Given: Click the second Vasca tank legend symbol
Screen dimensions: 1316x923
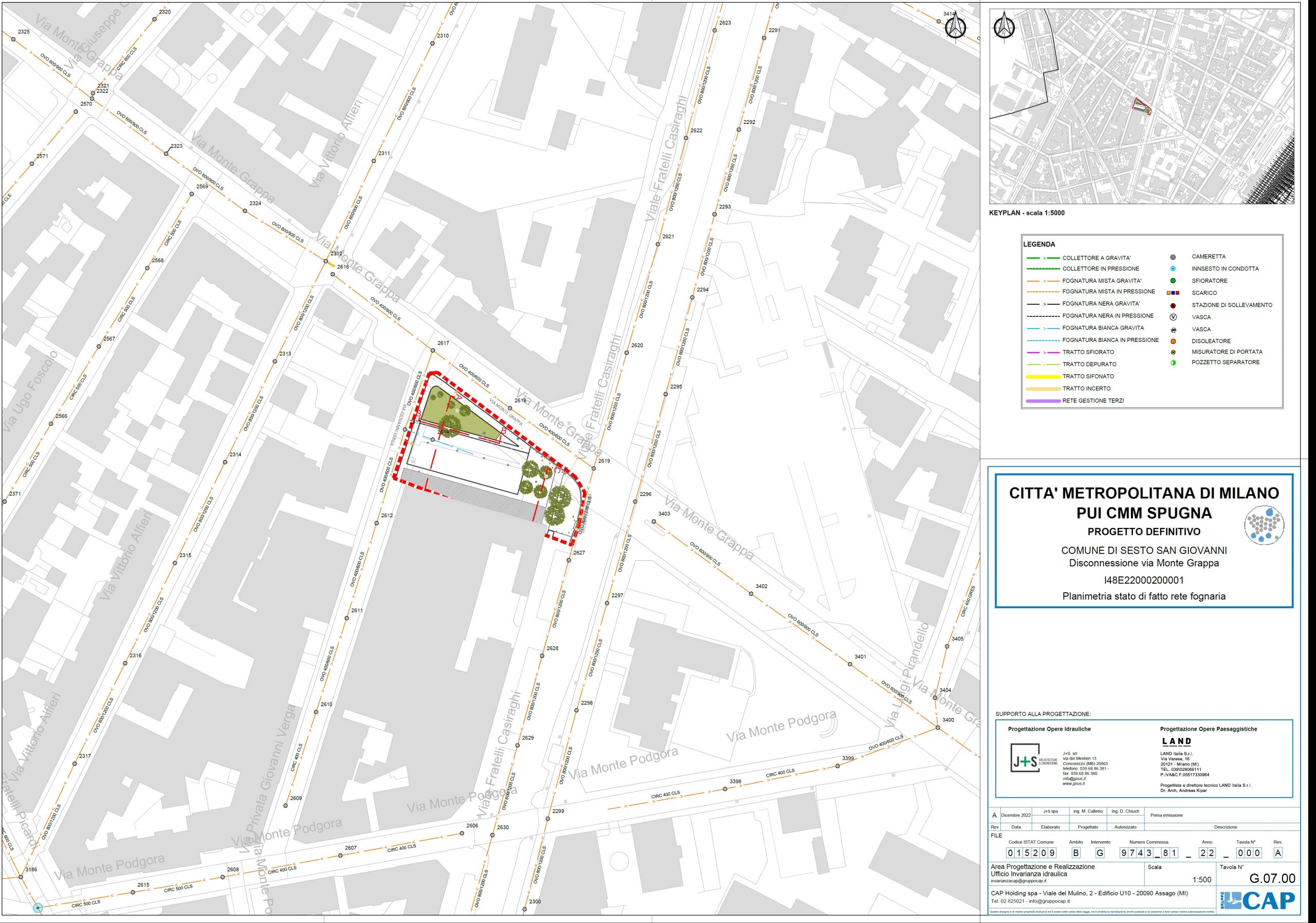Looking at the screenshot, I should 1173,330.
